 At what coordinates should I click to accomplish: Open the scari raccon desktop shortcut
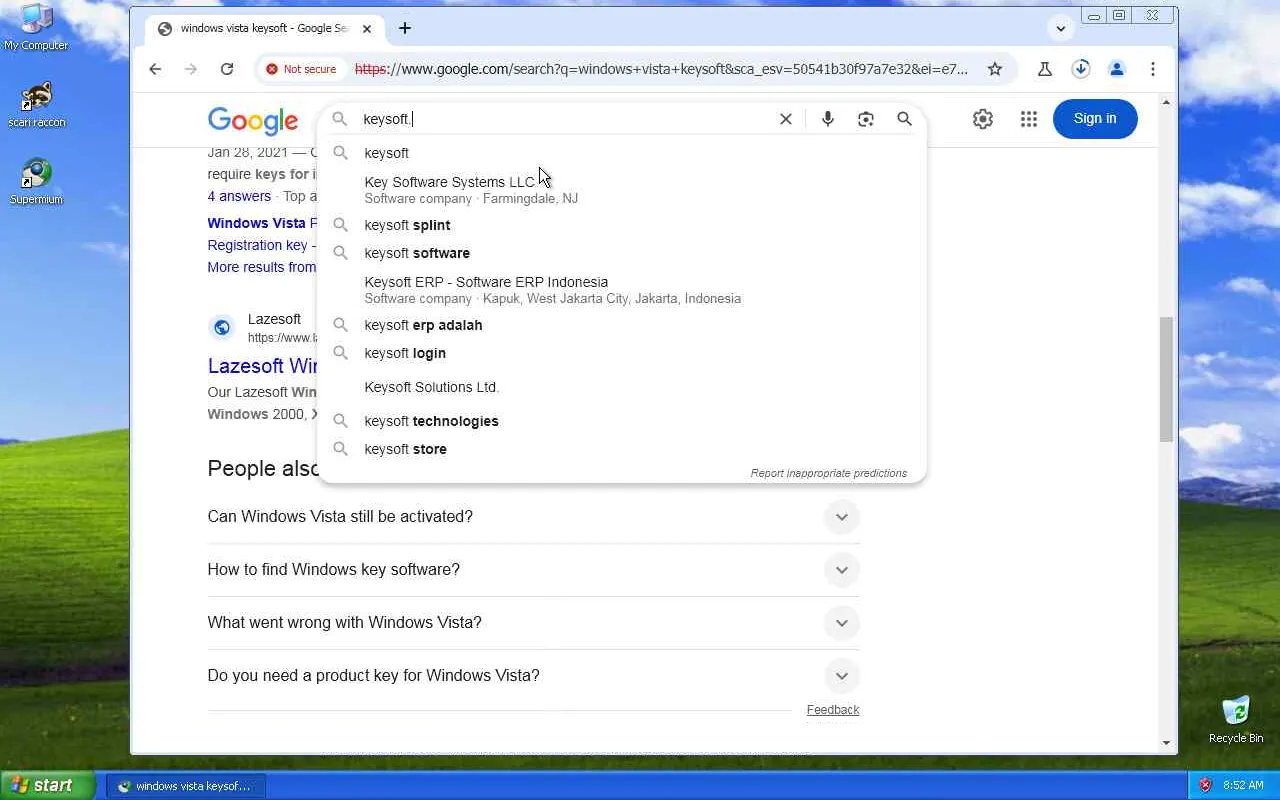pos(36,105)
